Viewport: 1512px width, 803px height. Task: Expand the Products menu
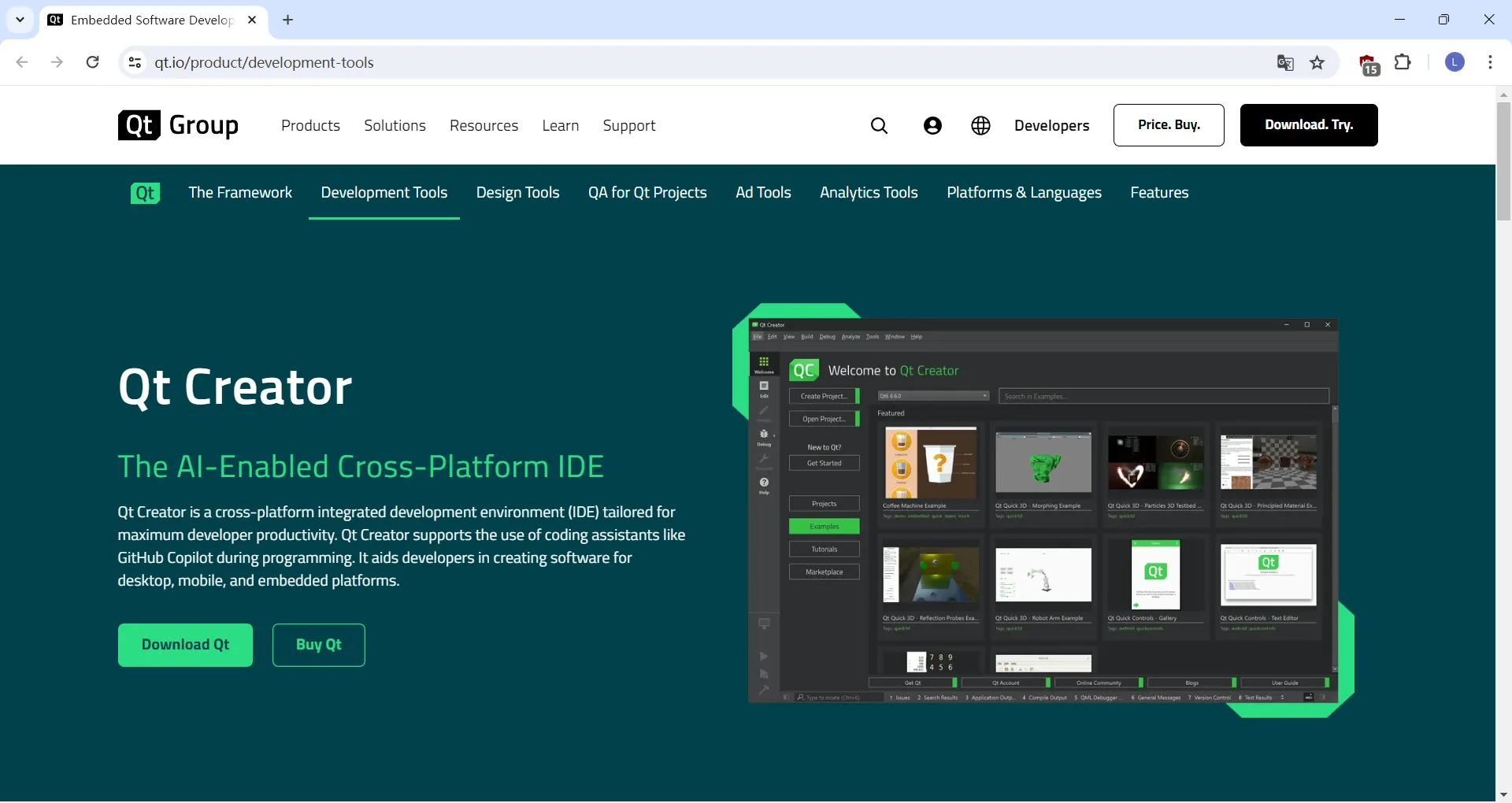(x=310, y=126)
